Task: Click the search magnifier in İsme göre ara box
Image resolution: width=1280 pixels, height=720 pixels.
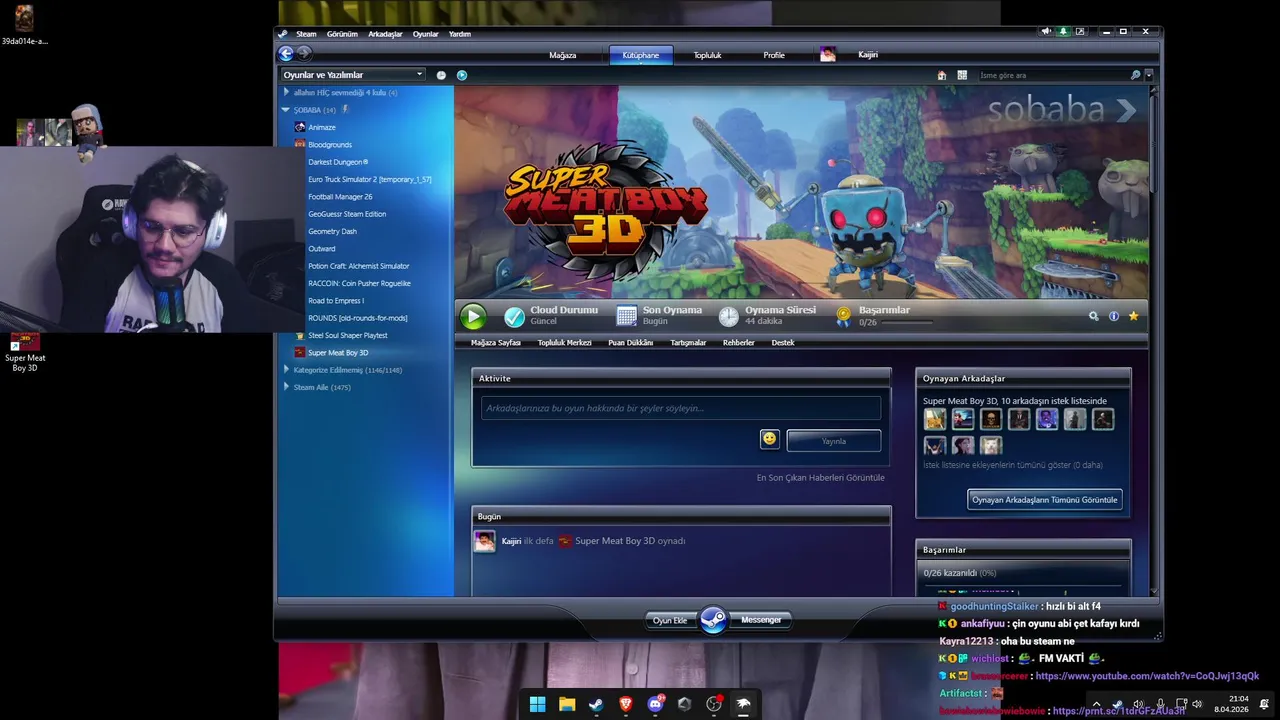Action: [1135, 75]
